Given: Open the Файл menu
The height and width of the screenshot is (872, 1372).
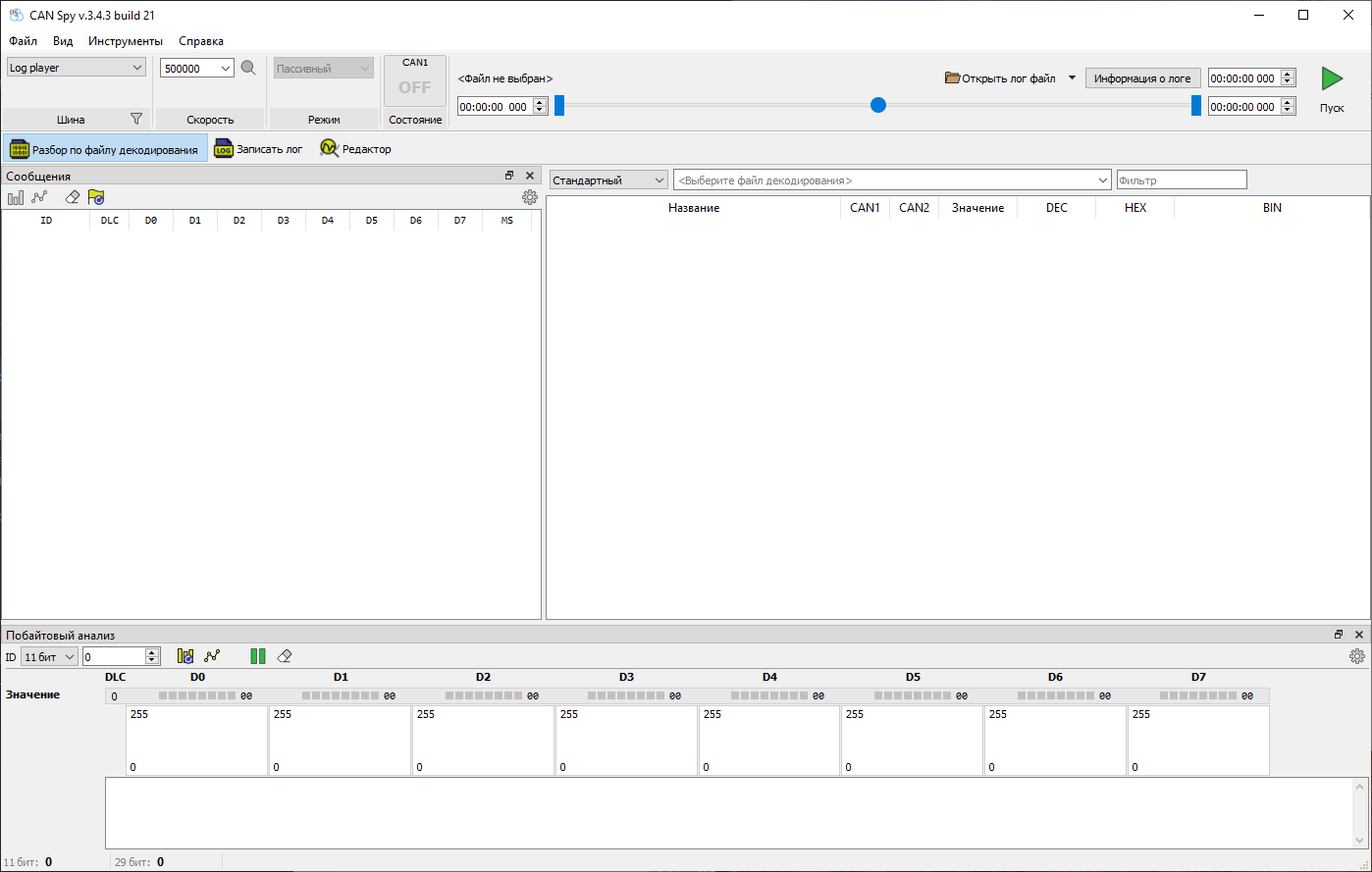Looking at the screenshot, I should pos(24,41).
